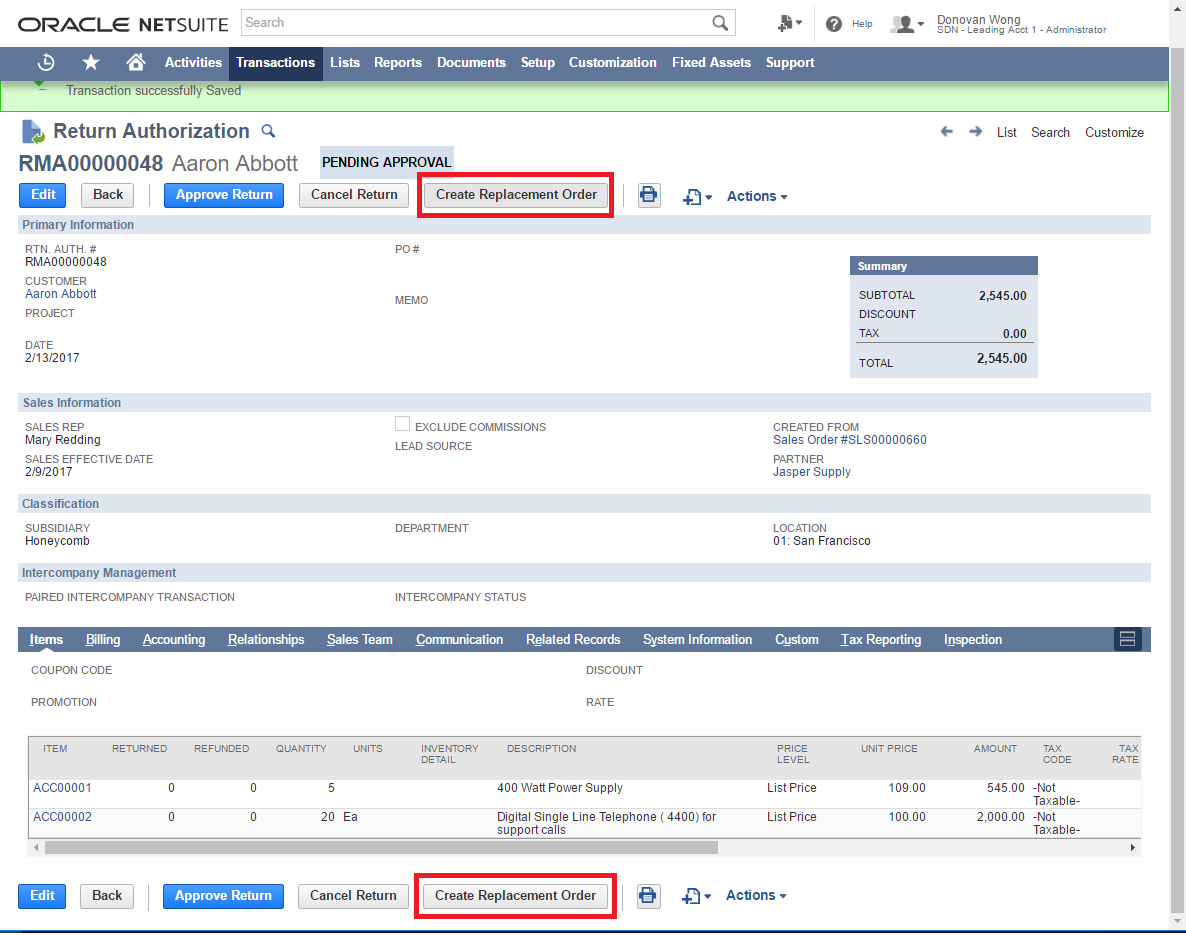The width and height of the screenshot is (1186, 935).
Task: Click the bottom Back button
Action: [x=107, y=896]
